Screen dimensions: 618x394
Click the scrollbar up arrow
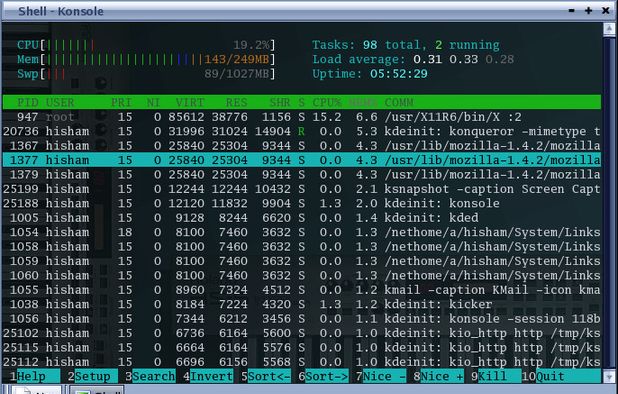tap(609, 29)
